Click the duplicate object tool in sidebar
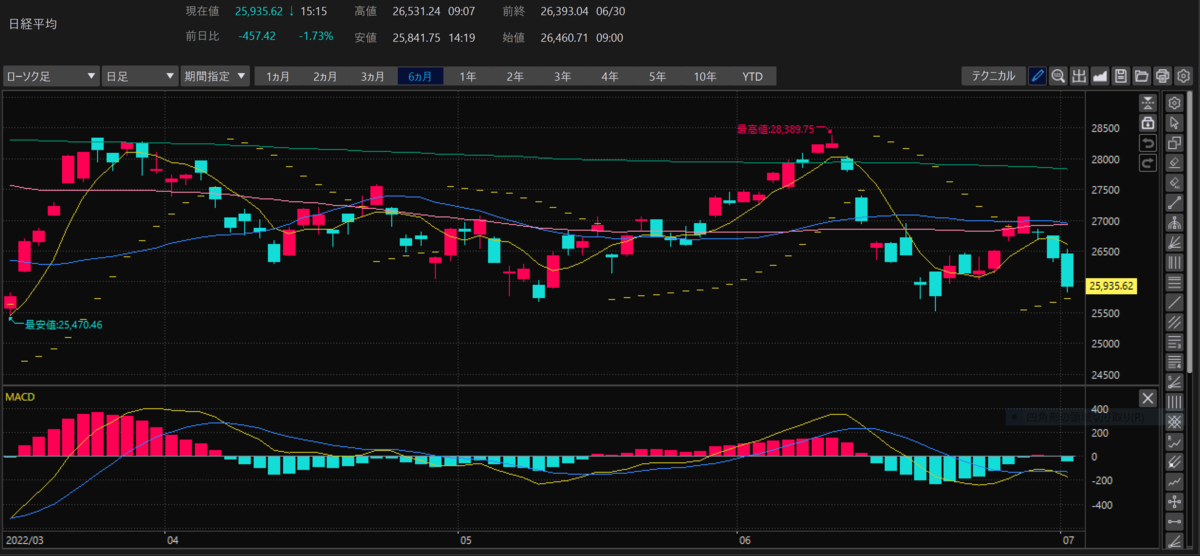Screen dimensions: 1200x556 pyautogui.click(x=1175, y=143)
